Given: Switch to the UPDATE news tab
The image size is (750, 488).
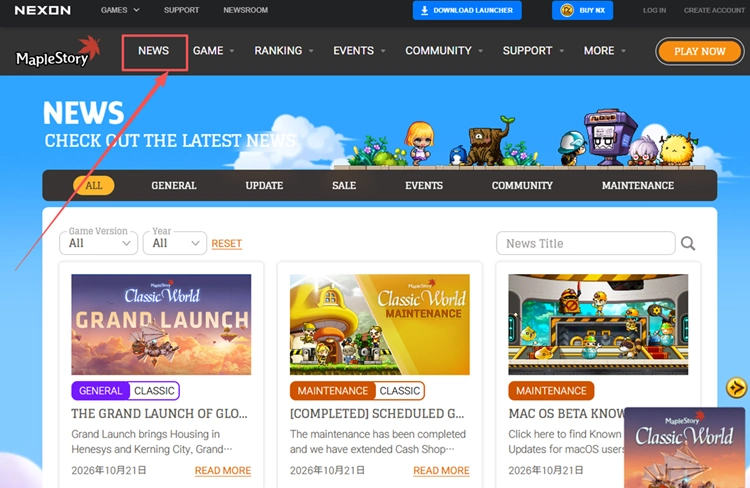Looking at the screenshot, I should 264,186.
